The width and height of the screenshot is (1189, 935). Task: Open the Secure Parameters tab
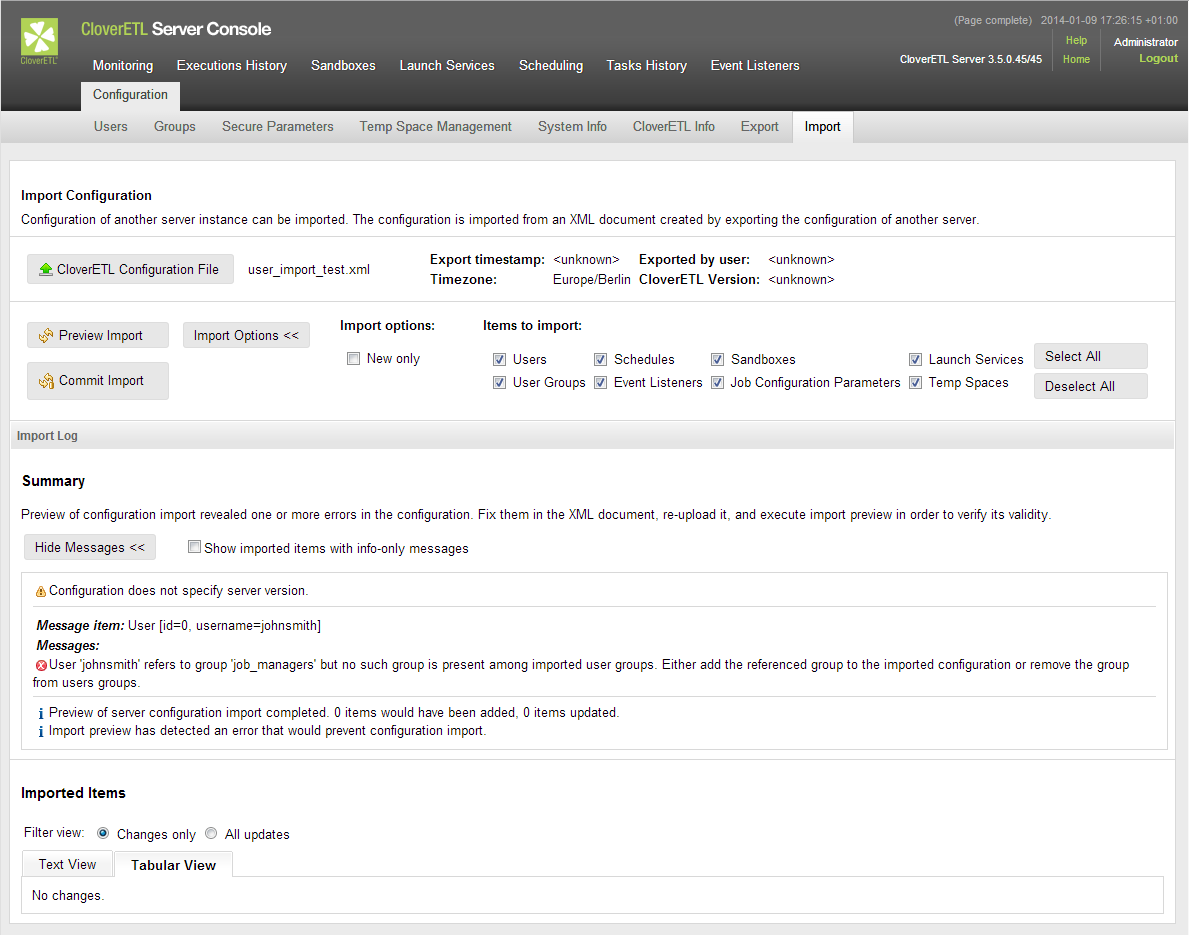(278, 127)
